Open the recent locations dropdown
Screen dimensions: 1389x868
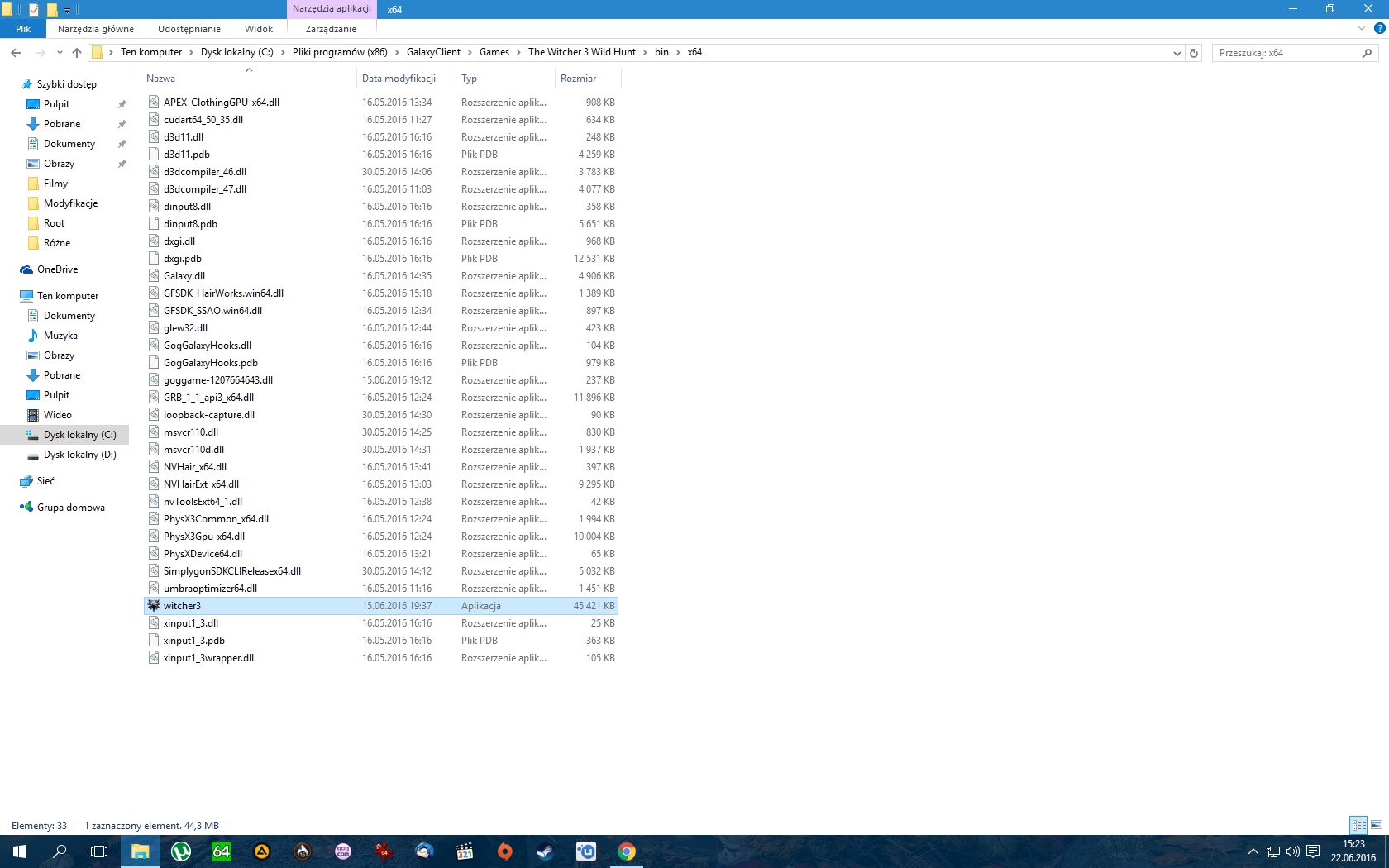coord(60,52)
